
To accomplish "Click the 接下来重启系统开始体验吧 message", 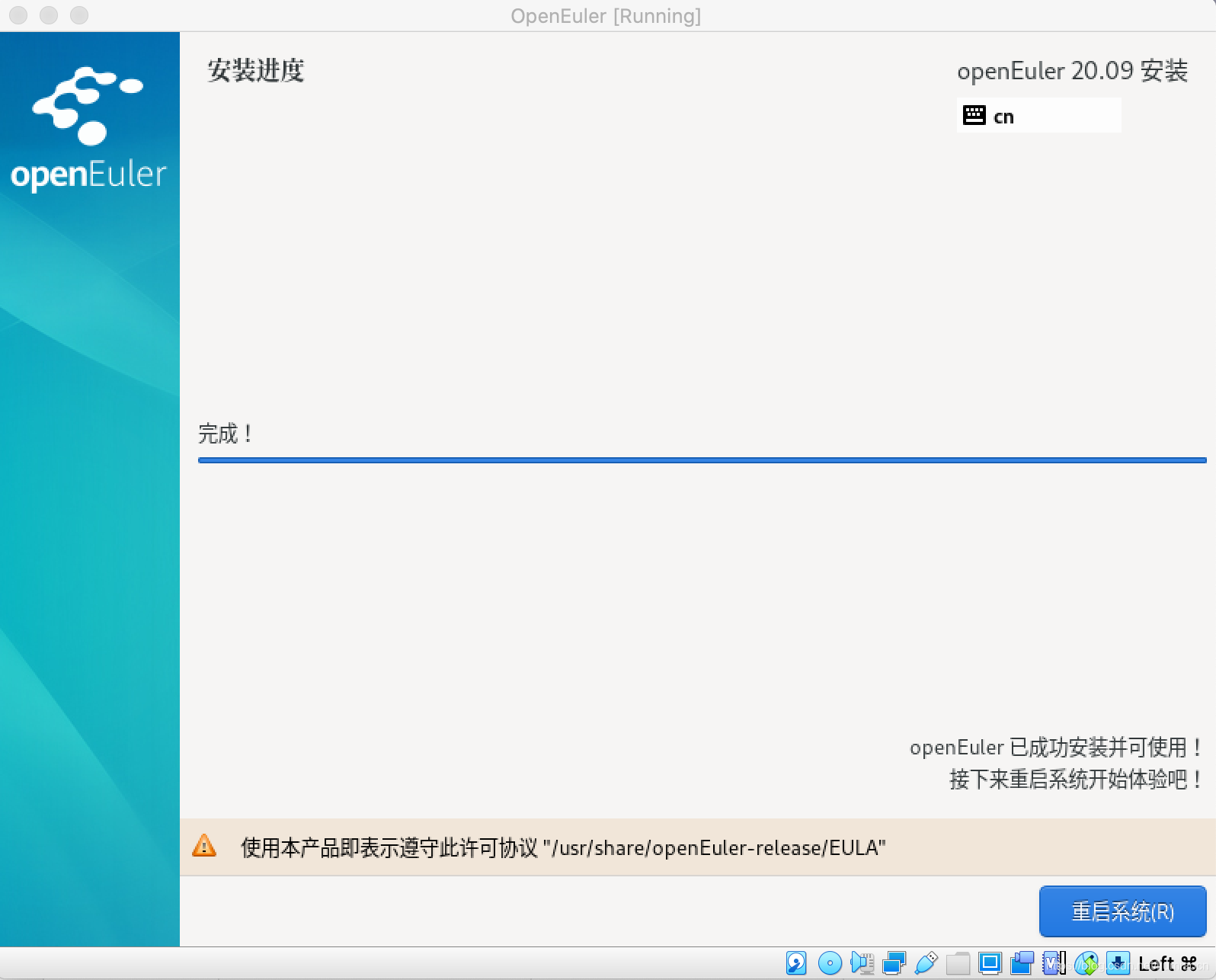I will click(1076, 779).
